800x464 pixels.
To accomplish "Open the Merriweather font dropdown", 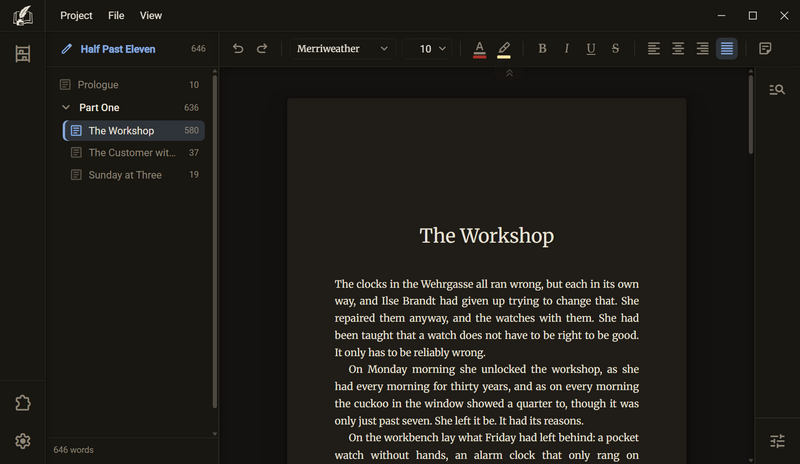I will (x=342, y=48).
